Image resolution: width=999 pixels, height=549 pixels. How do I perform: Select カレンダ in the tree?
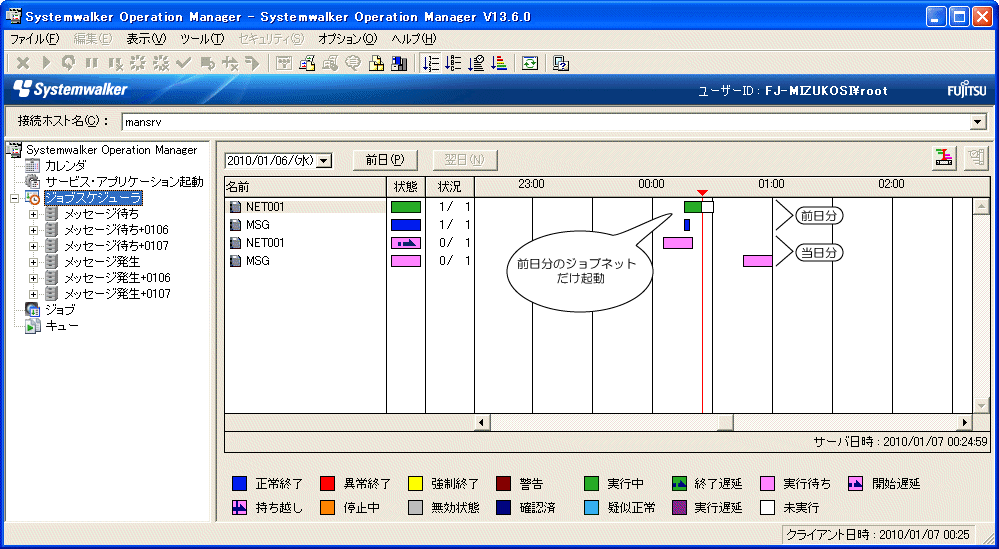[x=65, y=166]
